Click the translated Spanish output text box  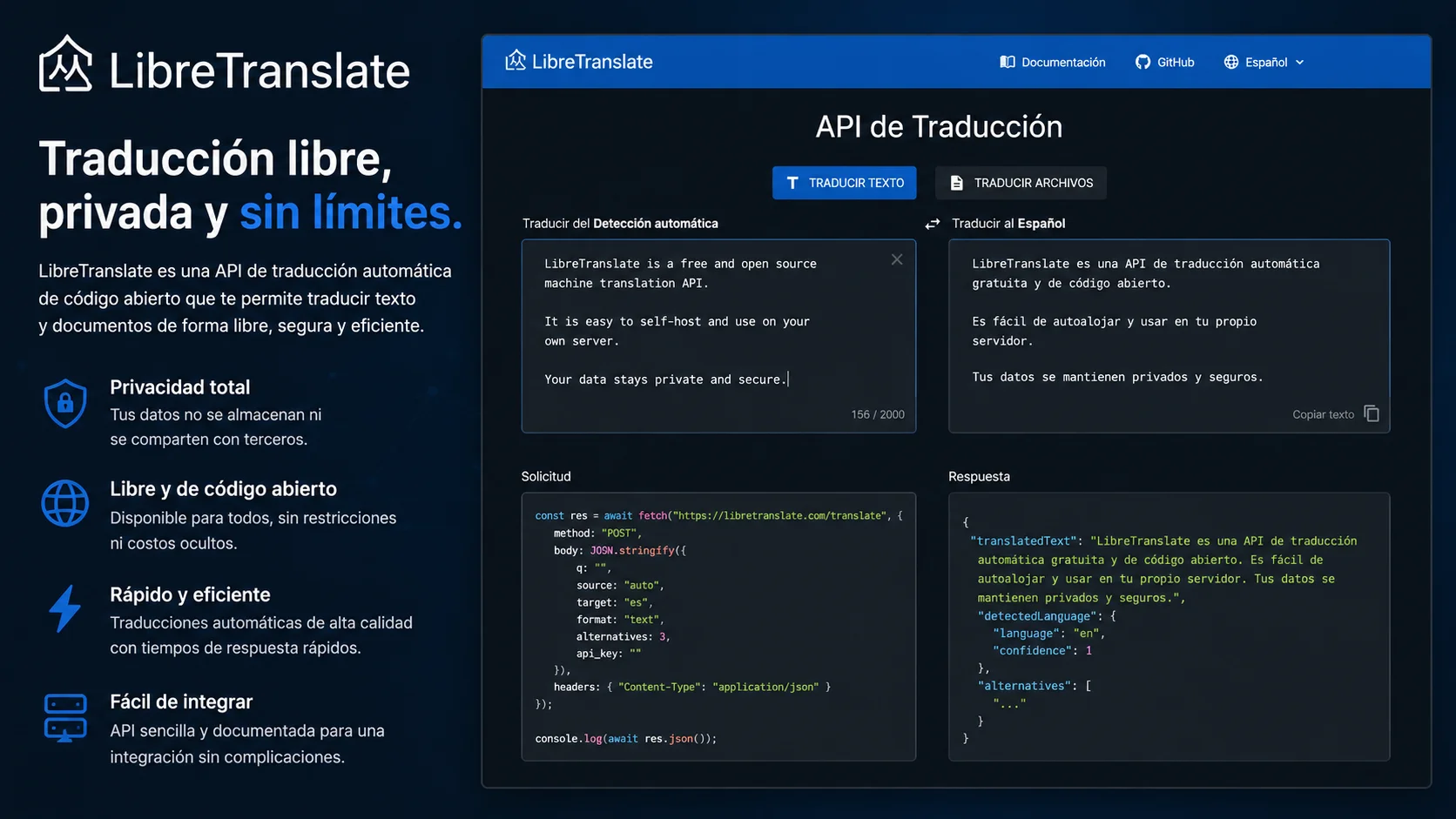click(1170, 336)
